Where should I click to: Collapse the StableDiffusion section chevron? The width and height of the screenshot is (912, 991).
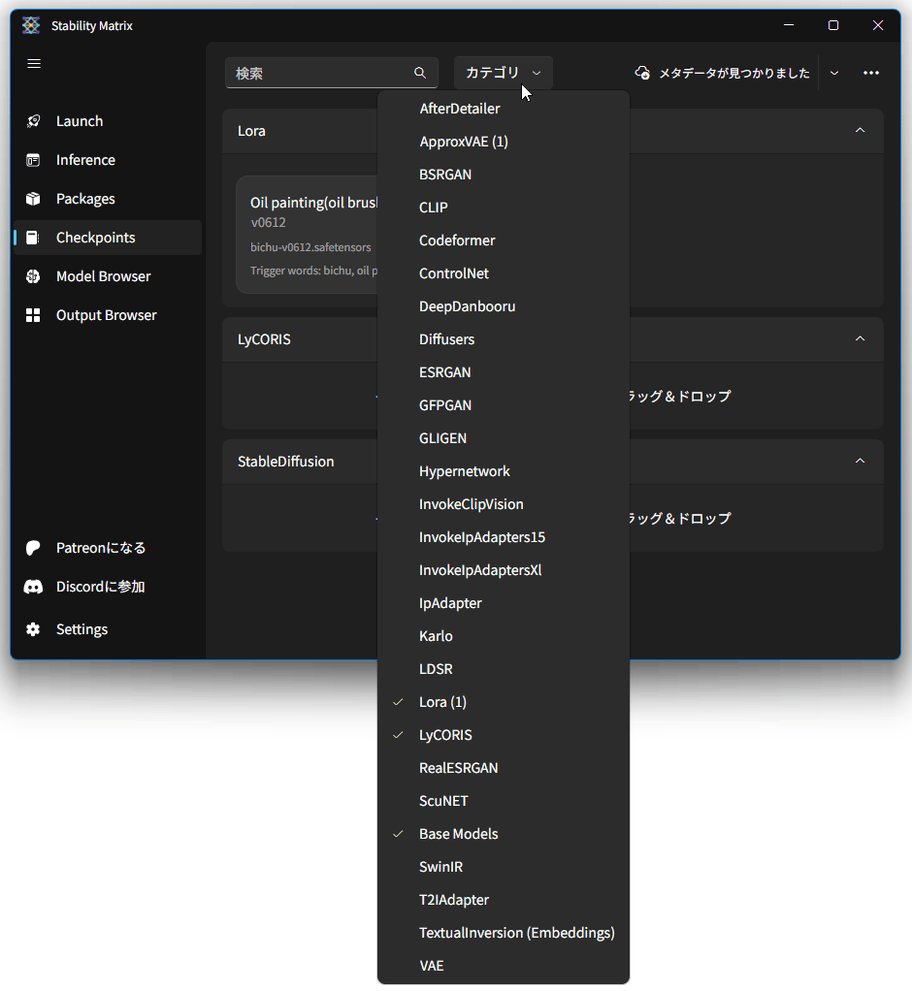860,461
